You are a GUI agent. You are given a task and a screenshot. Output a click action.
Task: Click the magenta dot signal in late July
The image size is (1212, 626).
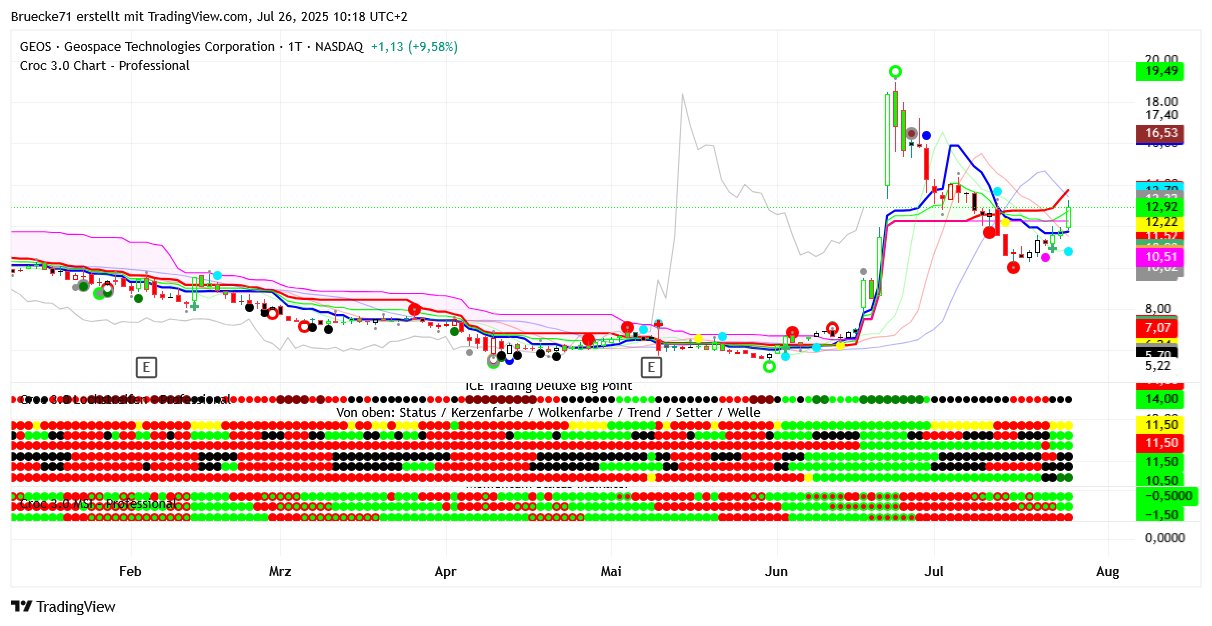pyautogui.click(x=1046, y=257)
